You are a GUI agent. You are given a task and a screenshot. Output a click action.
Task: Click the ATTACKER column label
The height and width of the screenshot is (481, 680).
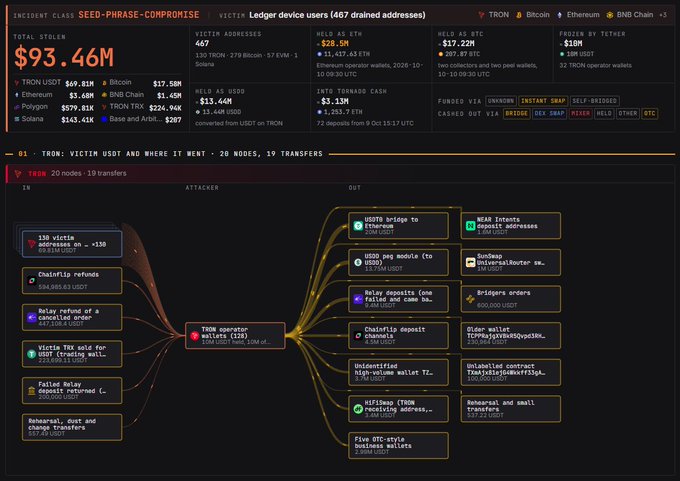pos(202,188)
